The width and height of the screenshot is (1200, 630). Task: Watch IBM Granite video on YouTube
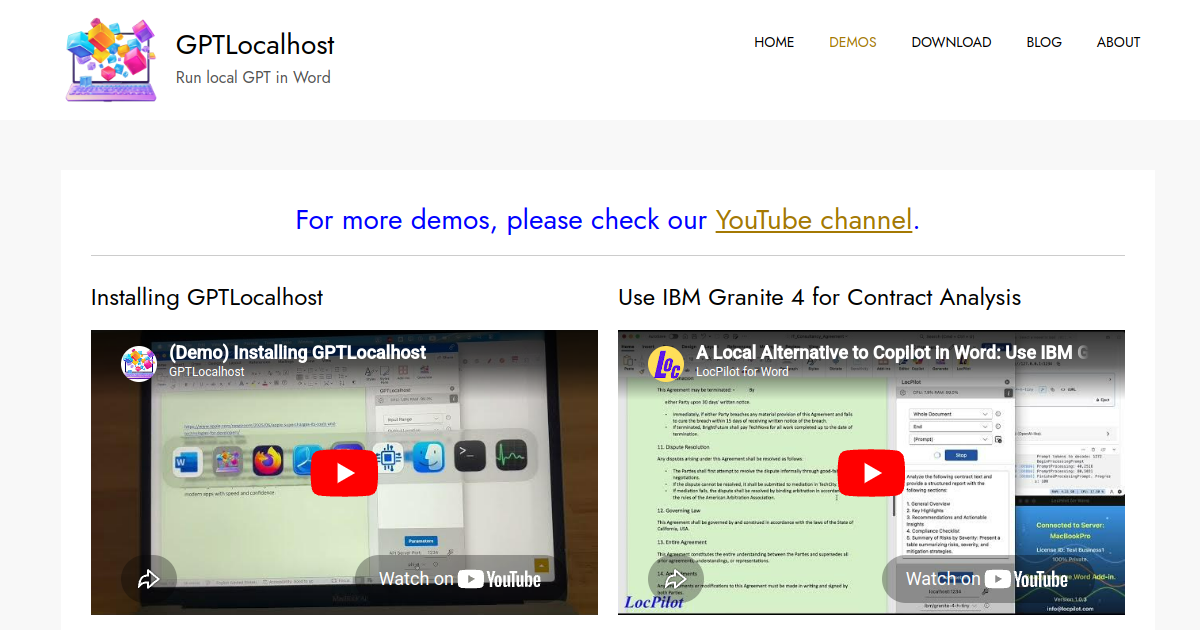tap(987, 579)
